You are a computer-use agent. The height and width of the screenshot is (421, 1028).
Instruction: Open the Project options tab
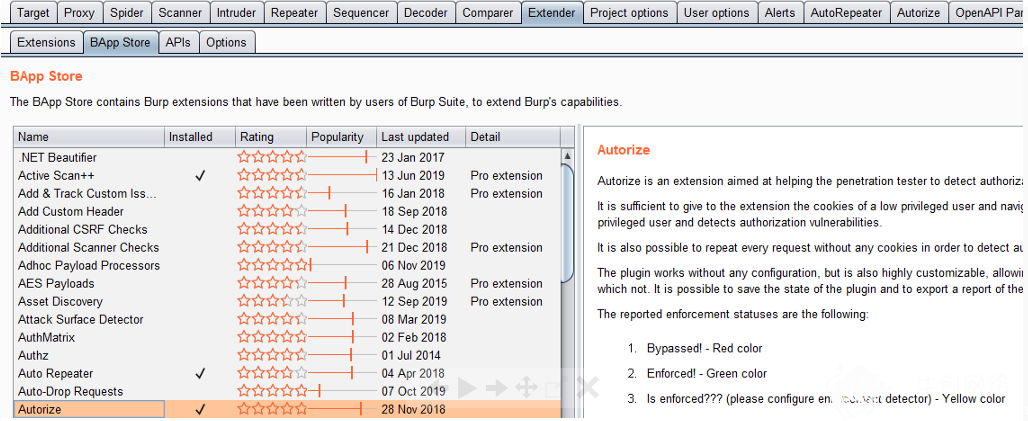coord(629,12)
